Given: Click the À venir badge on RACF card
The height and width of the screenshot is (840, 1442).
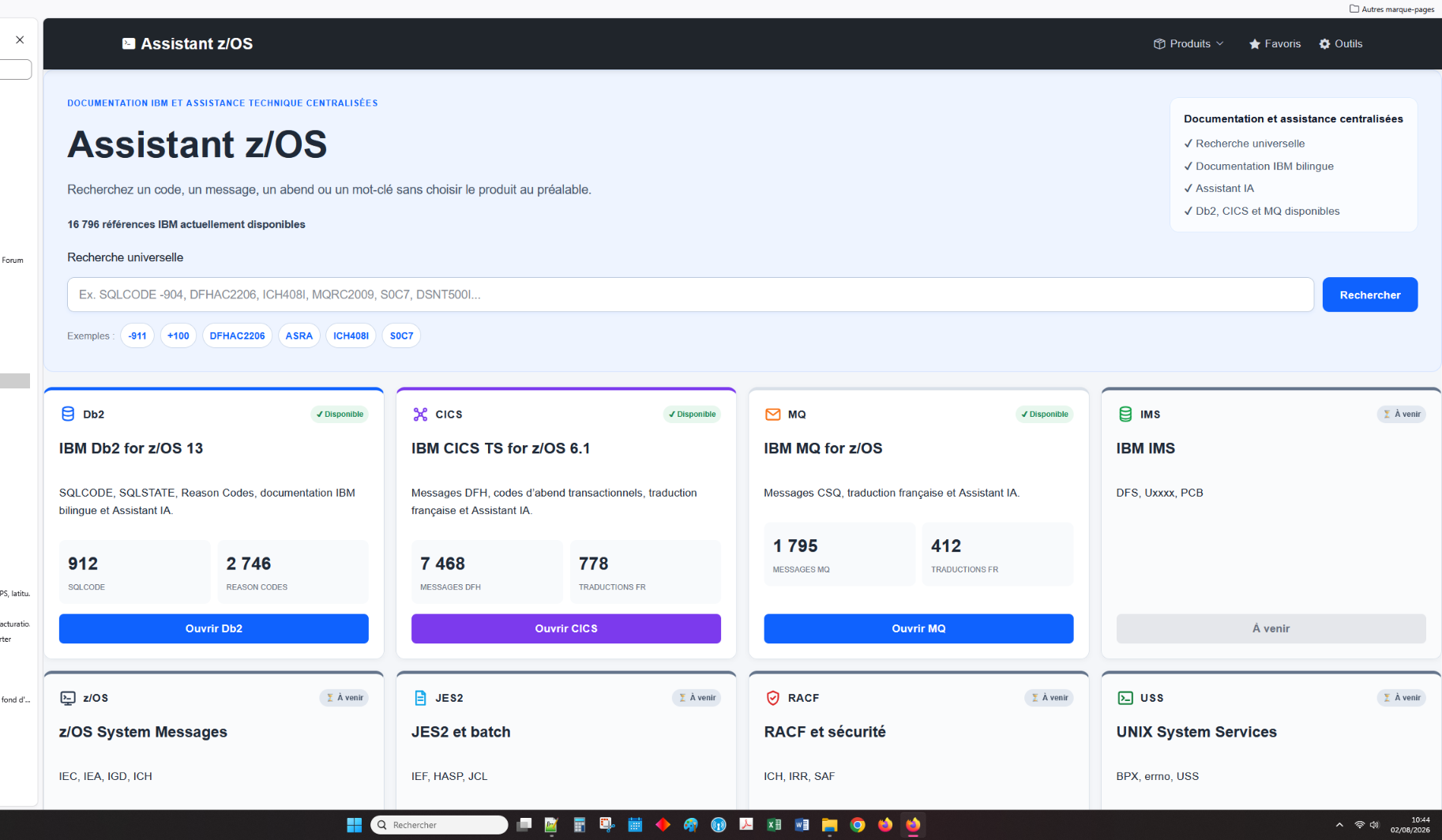Looking at the screenshot, I should [1049, 698].
